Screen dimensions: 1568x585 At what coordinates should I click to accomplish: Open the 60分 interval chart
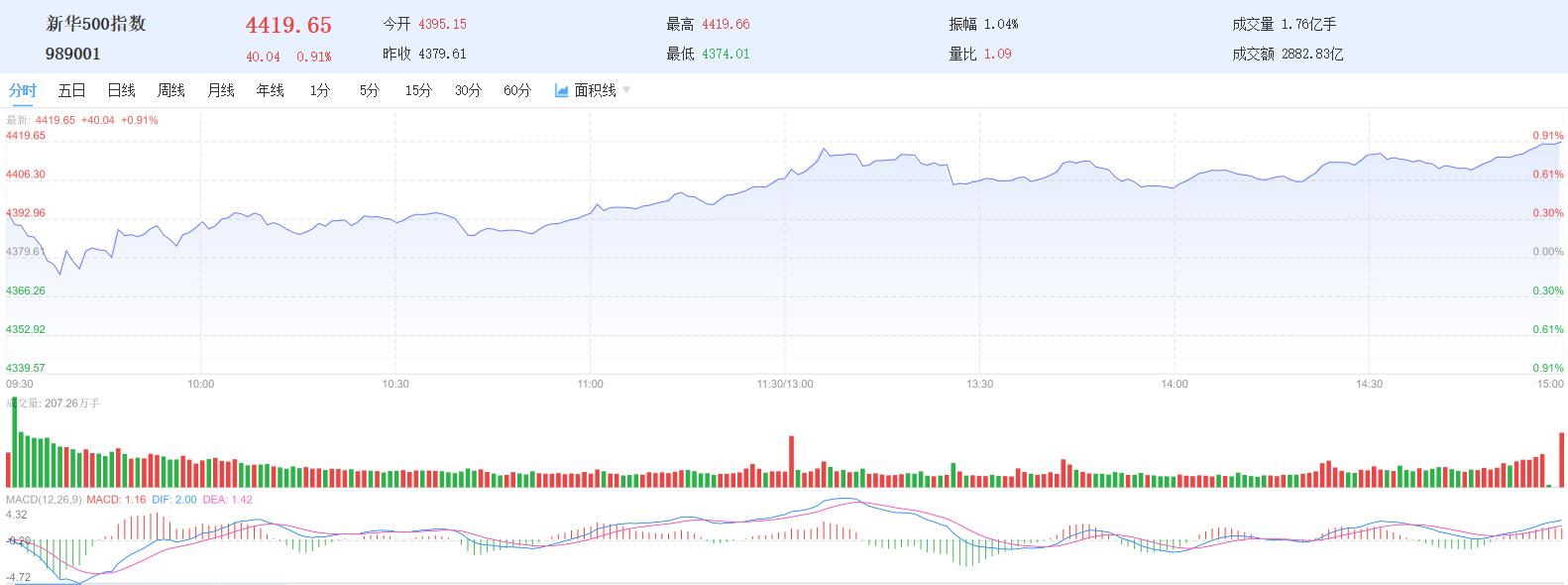tap(517, 90)
